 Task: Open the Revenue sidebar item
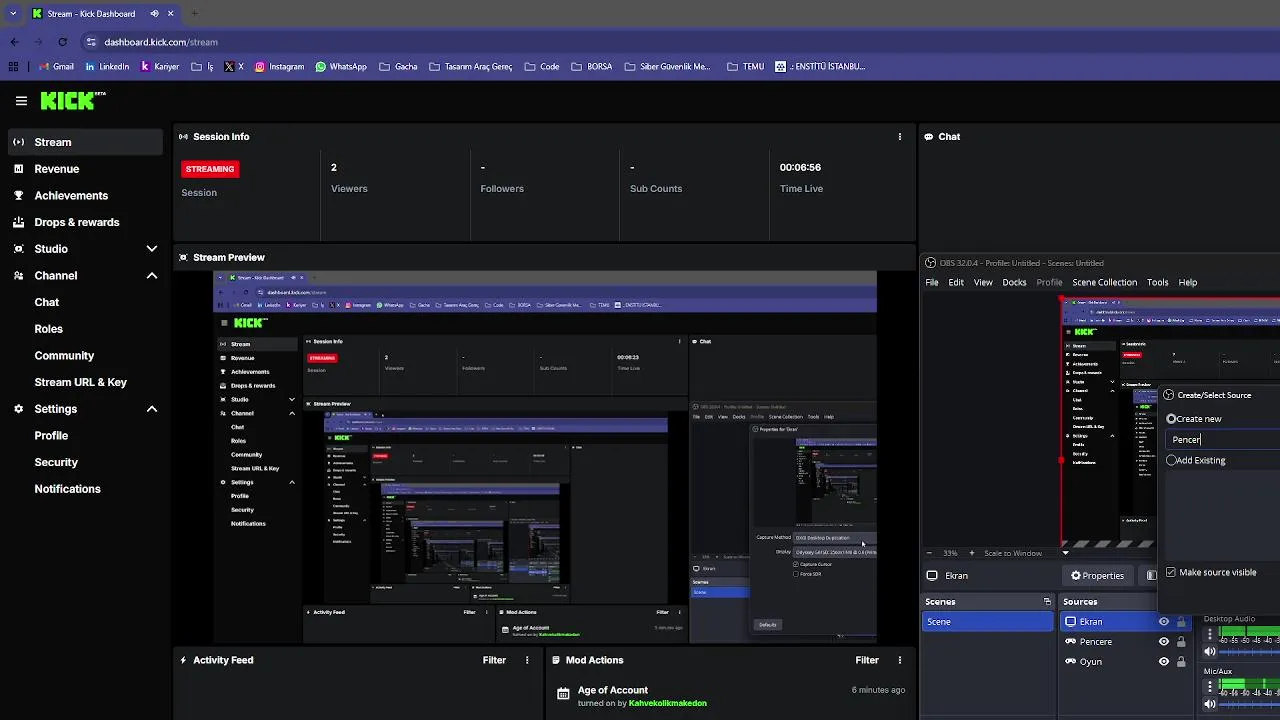[x=85, y=169]
